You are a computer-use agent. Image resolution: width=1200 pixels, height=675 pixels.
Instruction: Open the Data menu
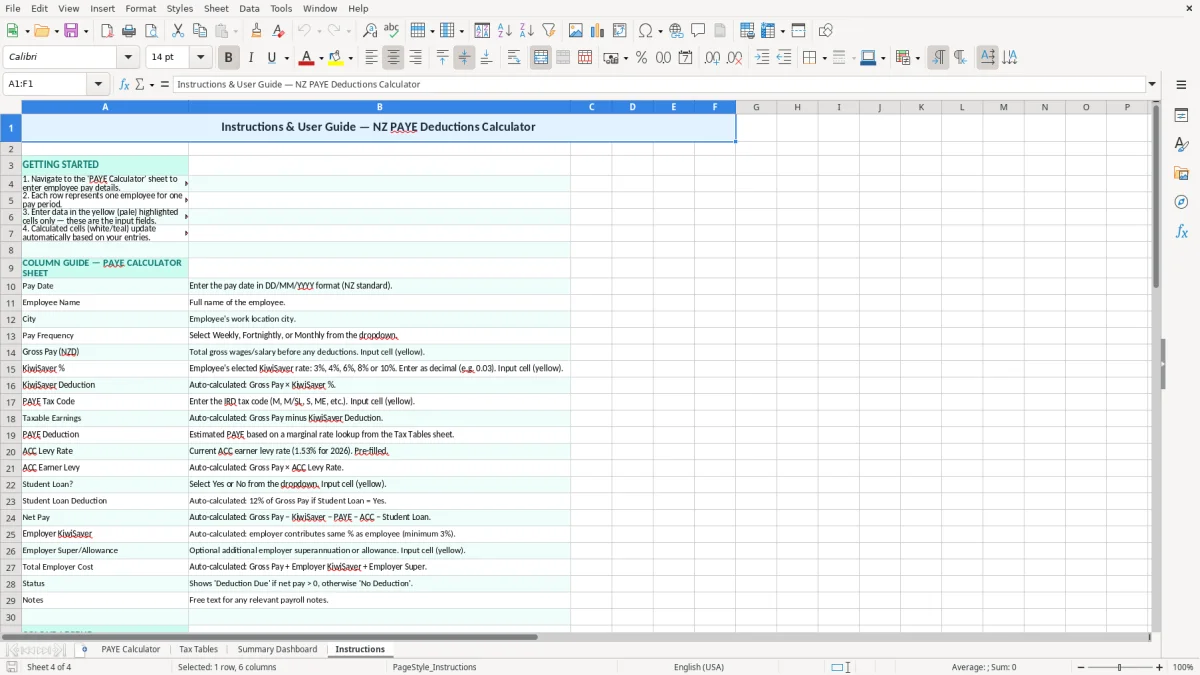(249, 8)
